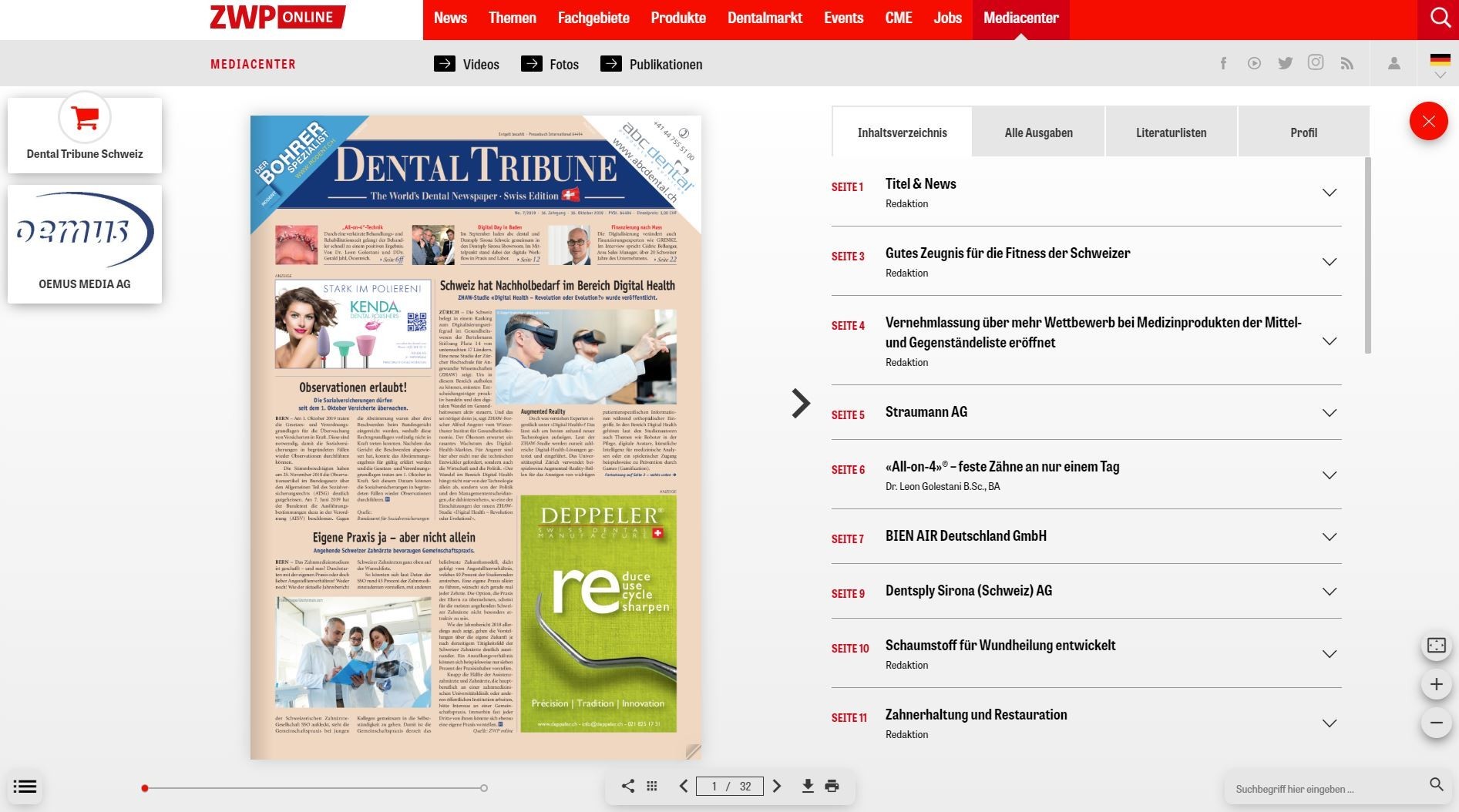Download the publication
Image resolution: width=1459 pixels, height=812 pixels.
coord(808,786)
